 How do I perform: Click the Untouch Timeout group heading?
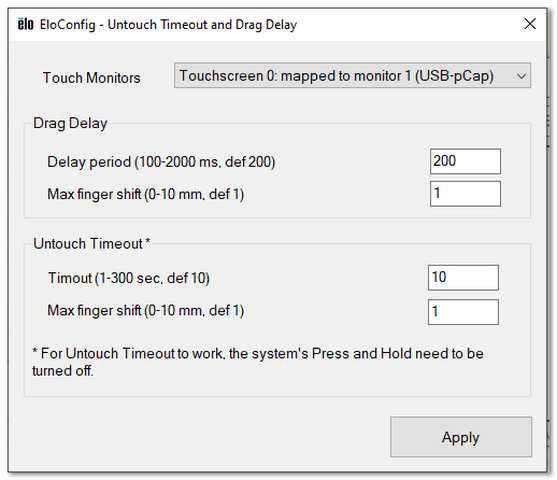88,244
